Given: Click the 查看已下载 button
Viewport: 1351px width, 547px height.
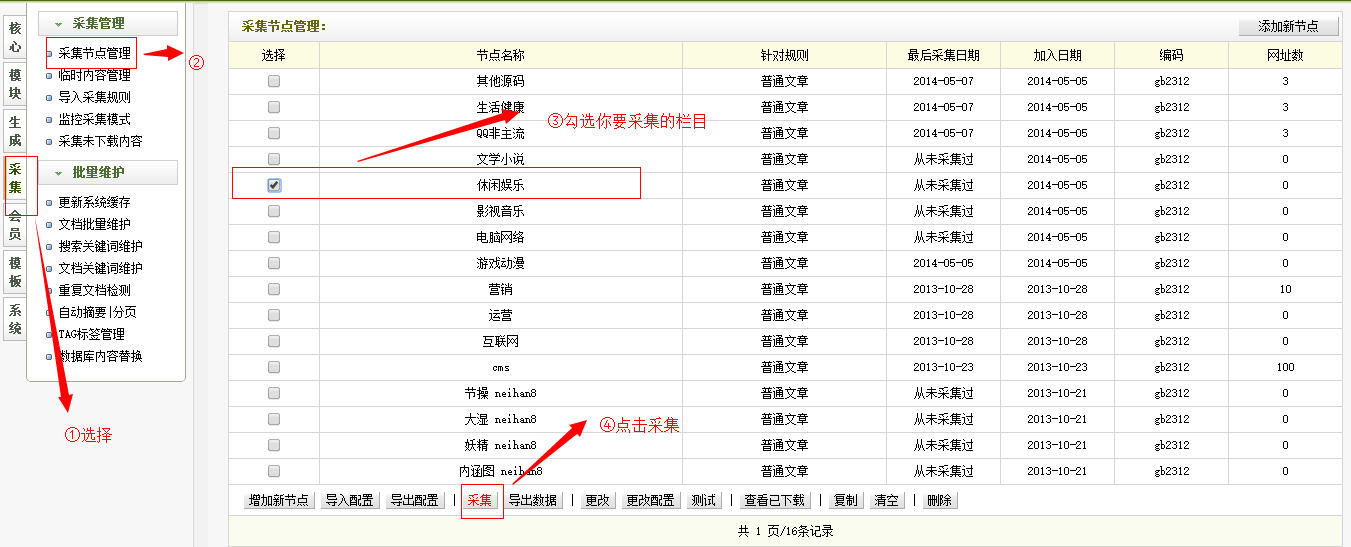Looking at the screenshot, I should pyautogui.click(x=774, y=500).
